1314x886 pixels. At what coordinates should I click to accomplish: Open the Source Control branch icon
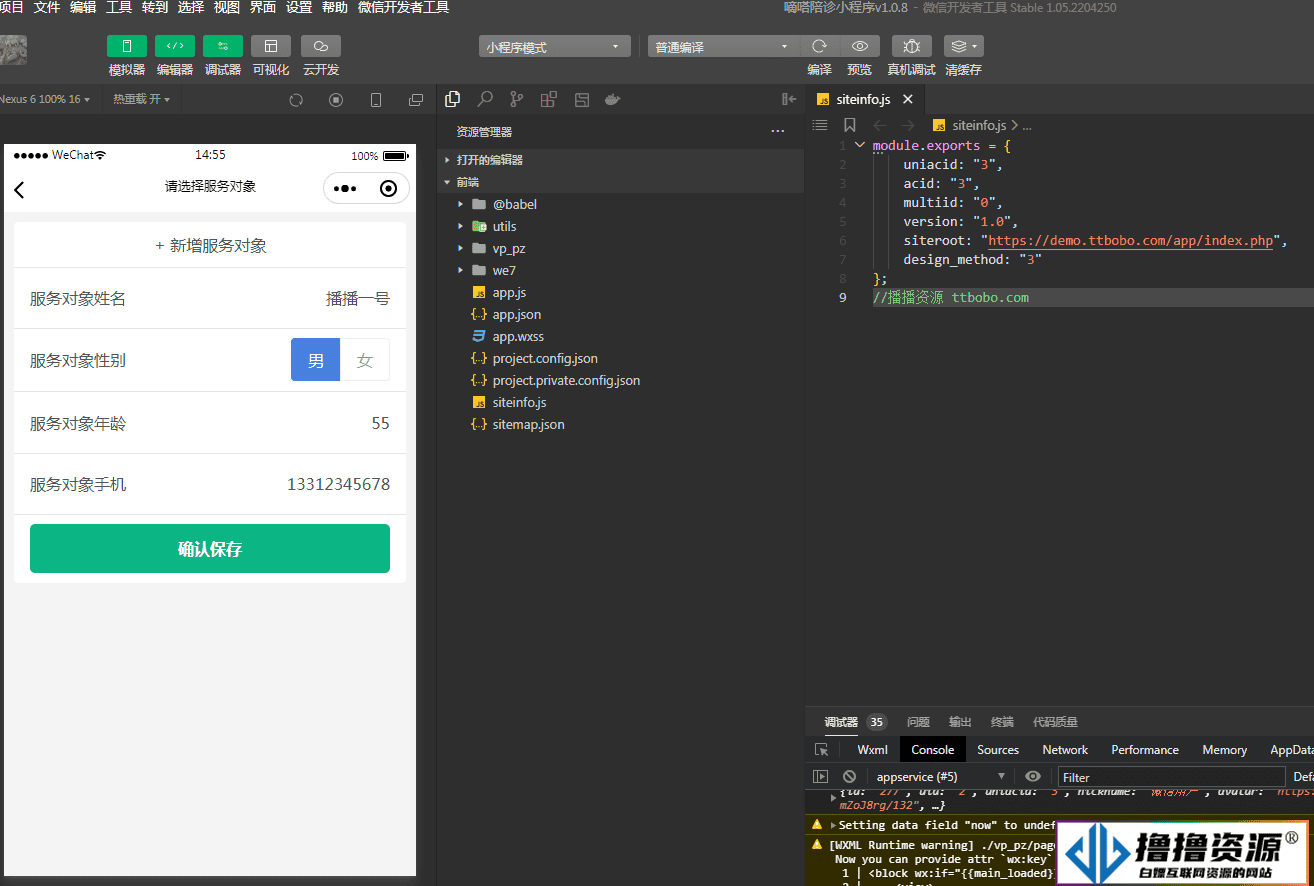[517, 99]
